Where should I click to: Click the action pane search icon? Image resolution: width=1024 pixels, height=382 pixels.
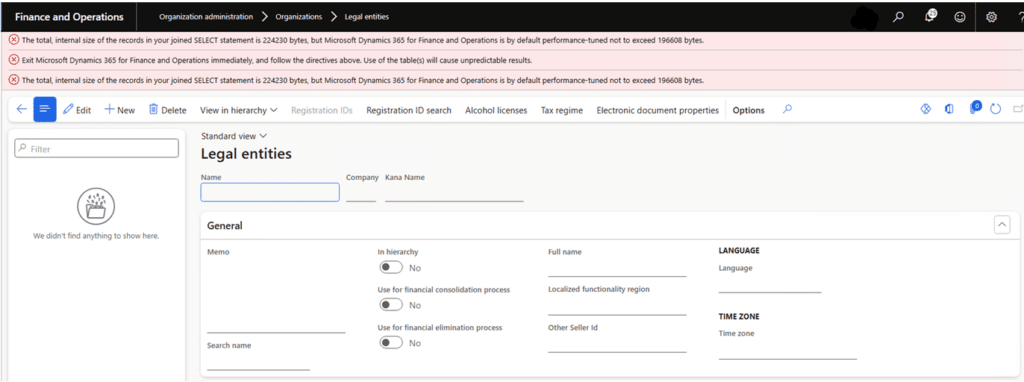788,110
